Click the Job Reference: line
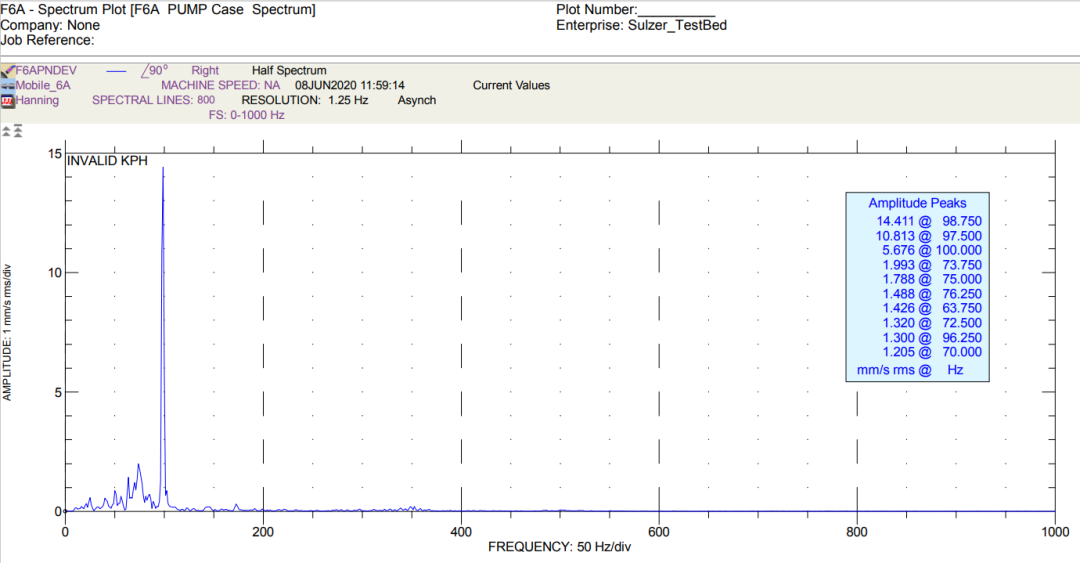1080x563 pixels. click(x=47, y=40)
